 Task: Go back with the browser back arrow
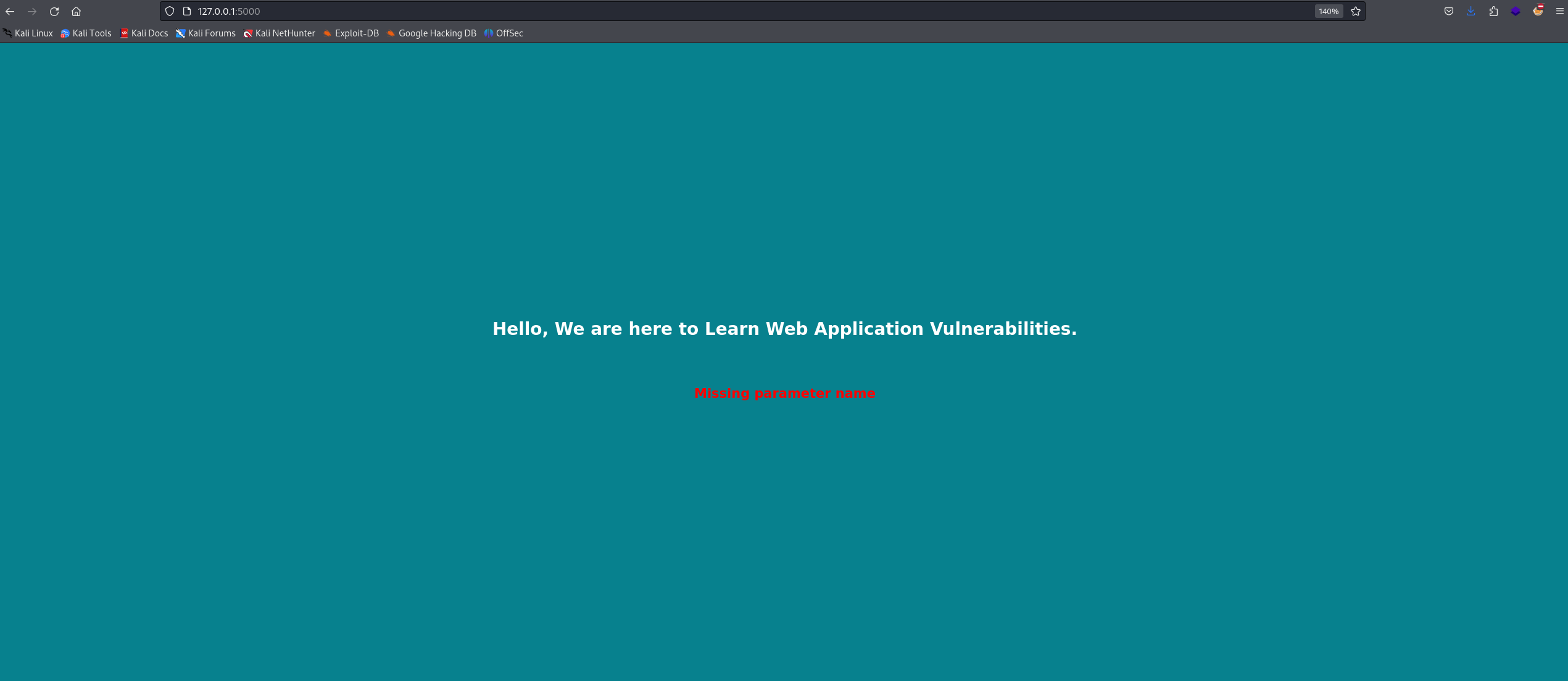point(10,11)
